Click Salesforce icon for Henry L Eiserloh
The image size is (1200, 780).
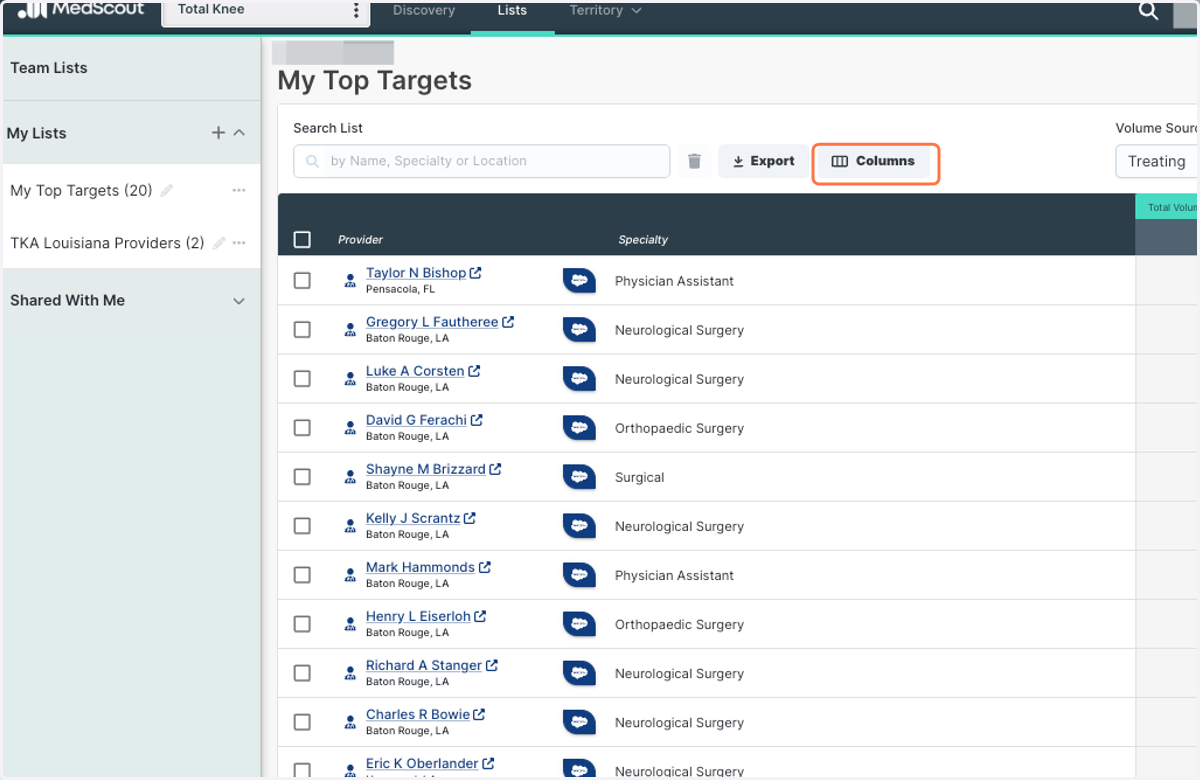click(579, 624)
